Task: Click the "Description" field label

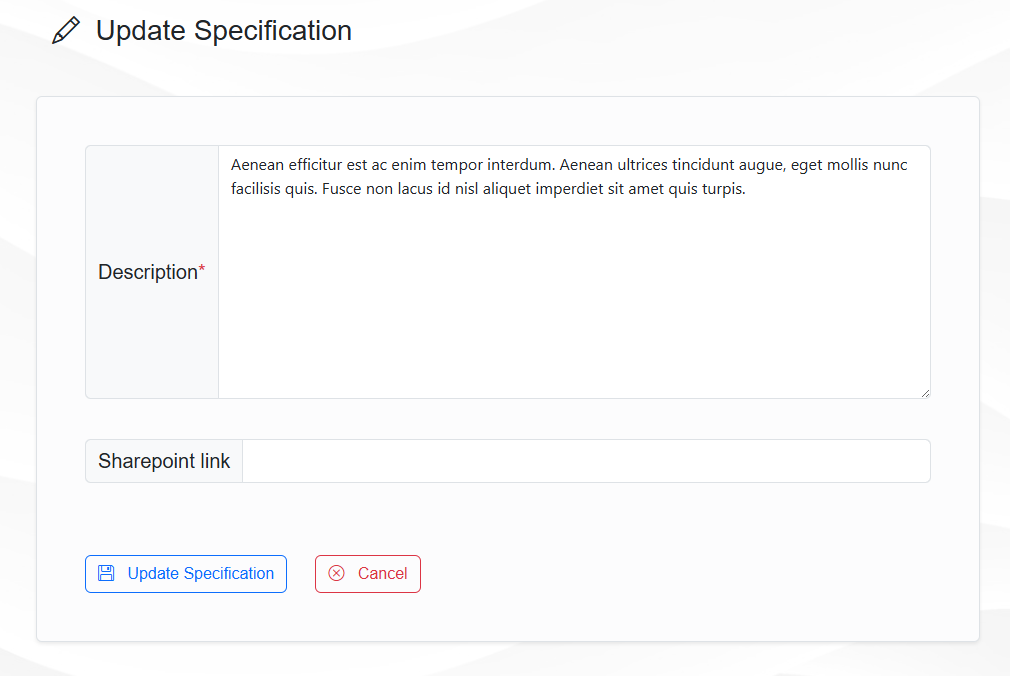Action: [x=148, y=272]
